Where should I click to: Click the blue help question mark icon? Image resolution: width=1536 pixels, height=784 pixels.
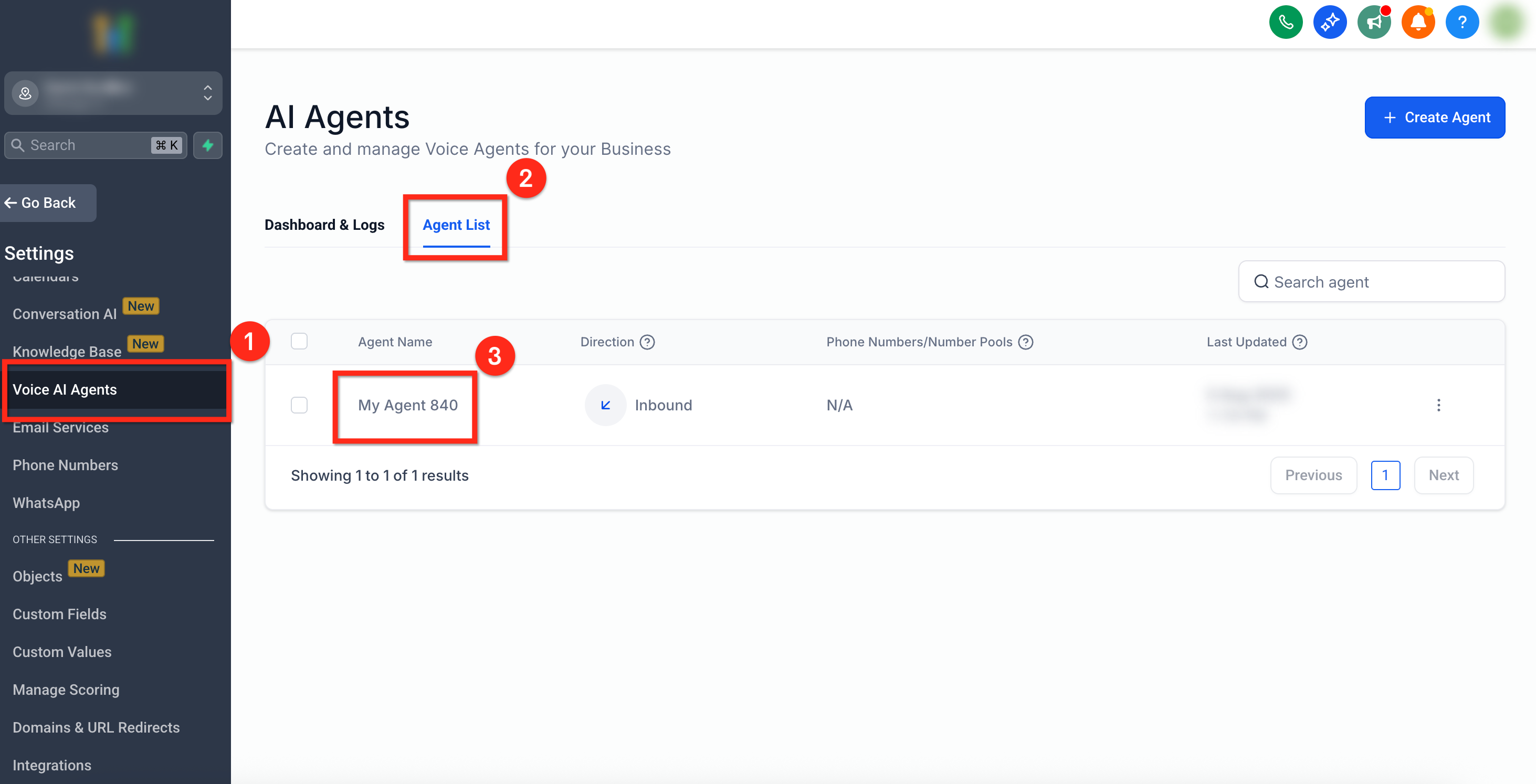(1461, 23)
